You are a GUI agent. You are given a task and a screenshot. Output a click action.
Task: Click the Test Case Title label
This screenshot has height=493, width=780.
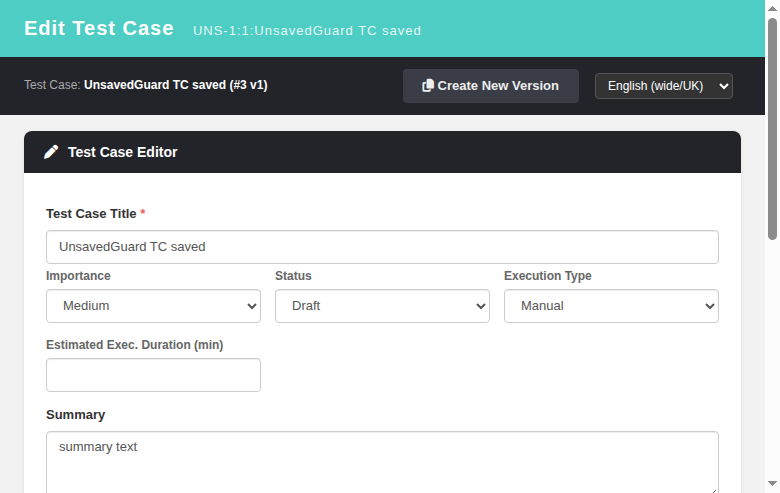(91, 214)
